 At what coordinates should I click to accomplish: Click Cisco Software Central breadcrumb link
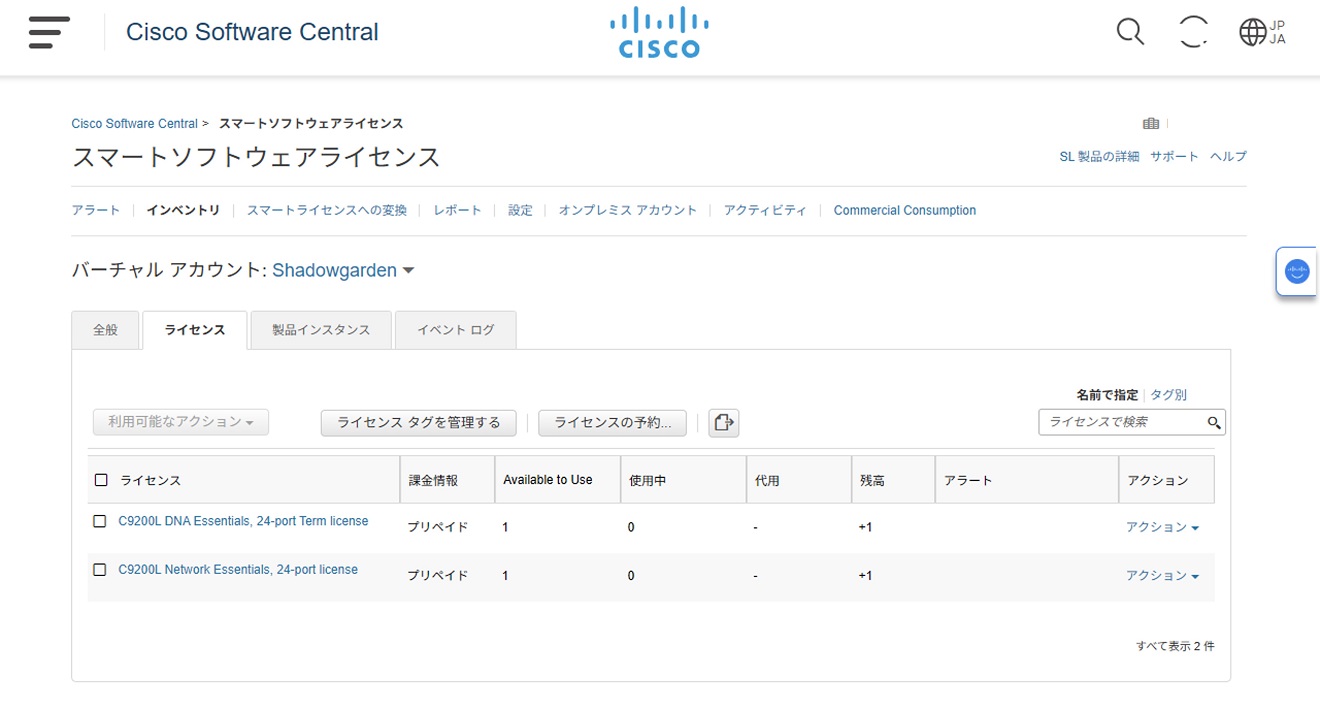(135, 124)
